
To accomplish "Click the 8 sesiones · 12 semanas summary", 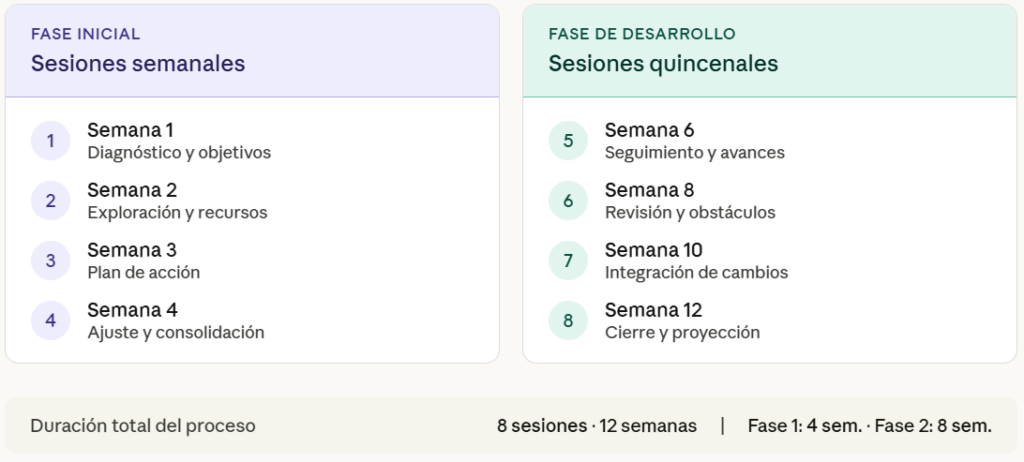I will (x=597, y=426).
